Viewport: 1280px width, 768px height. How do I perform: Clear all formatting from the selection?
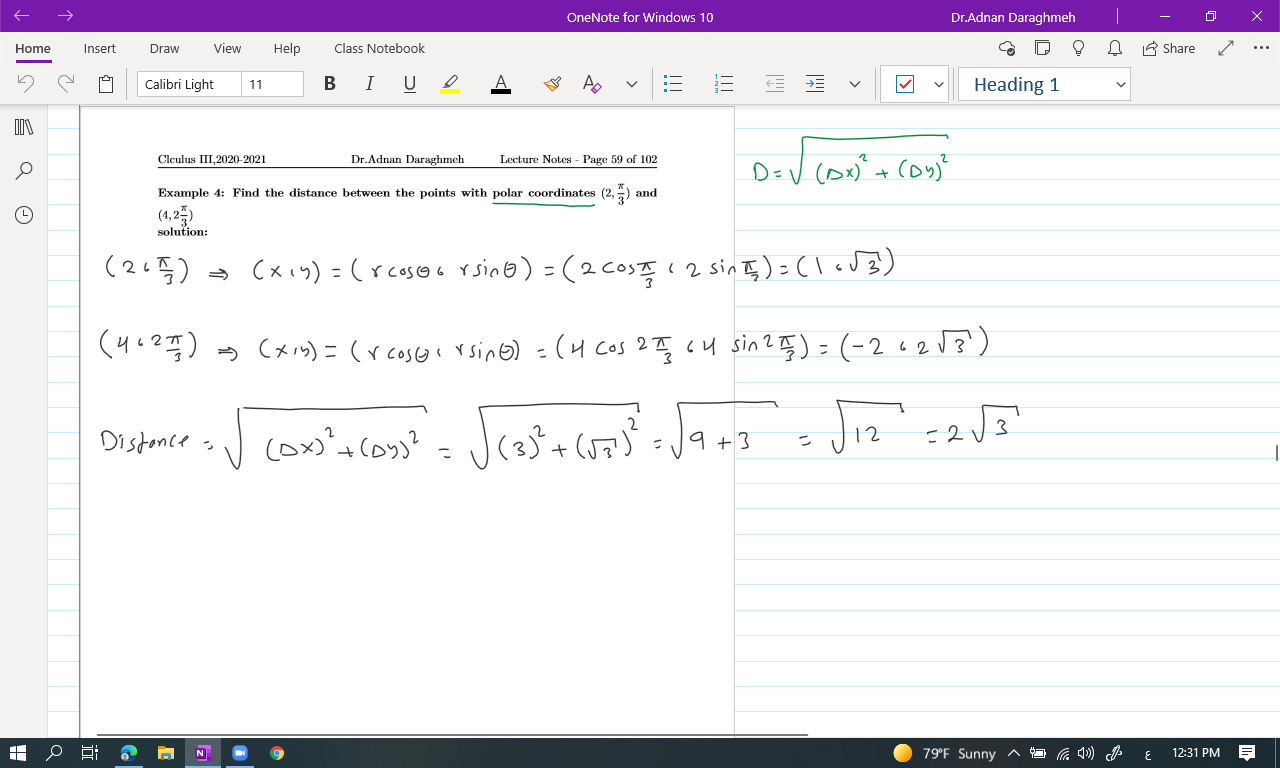click(592, 85)
